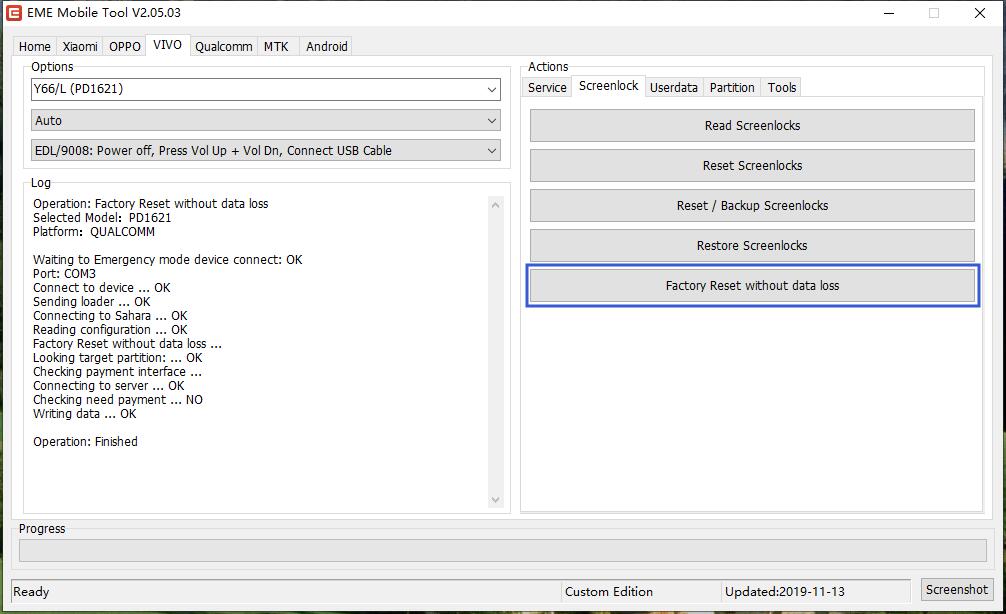
Task: Select the Partition actions tab
Action: [732, 88]
